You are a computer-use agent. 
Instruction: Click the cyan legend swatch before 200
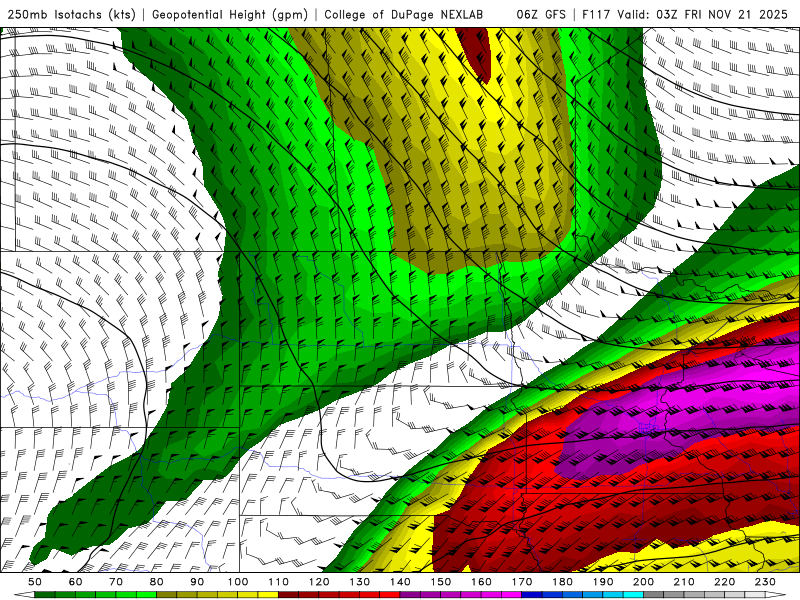pos(633,594)
